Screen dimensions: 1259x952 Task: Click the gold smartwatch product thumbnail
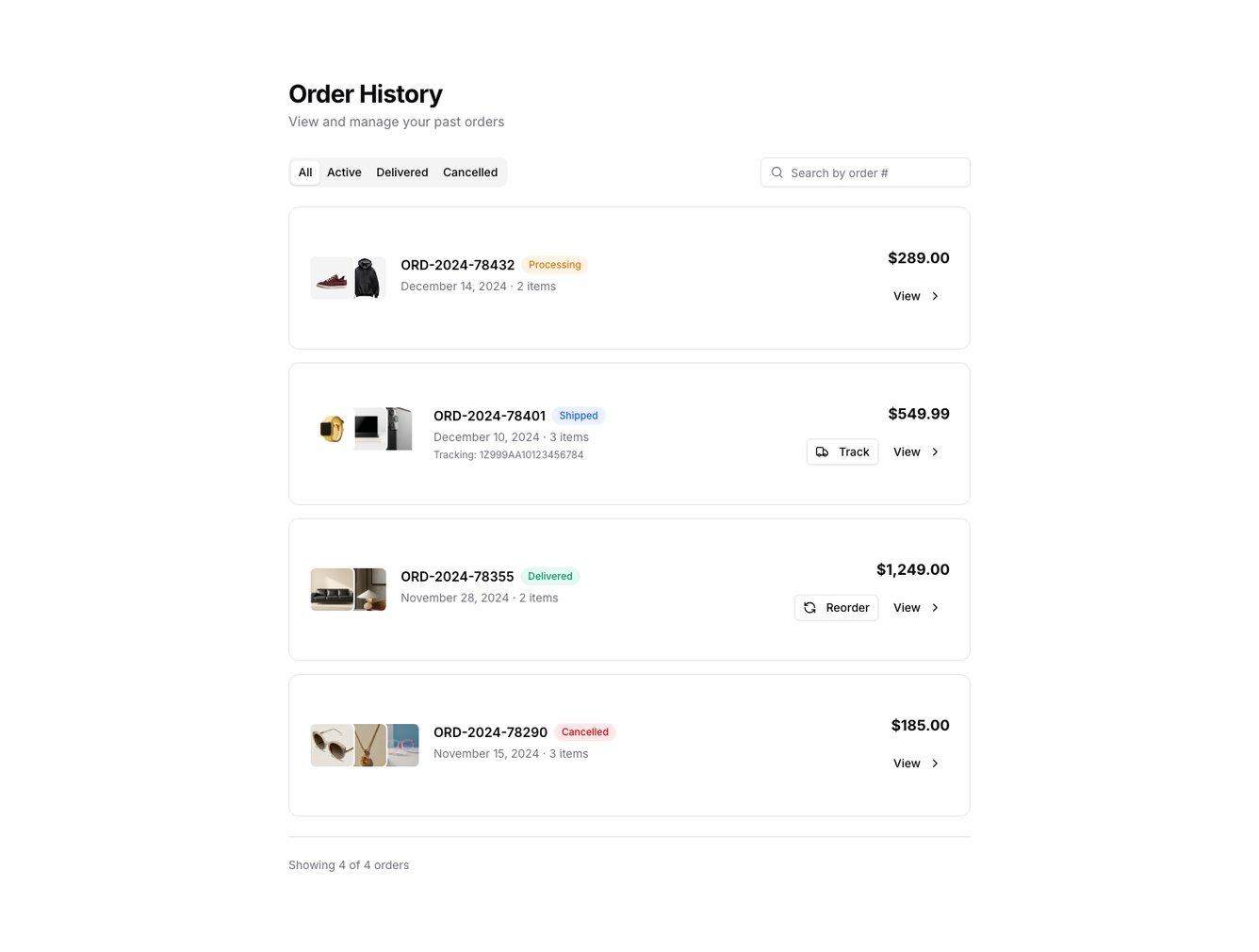(x=332, y=430)
